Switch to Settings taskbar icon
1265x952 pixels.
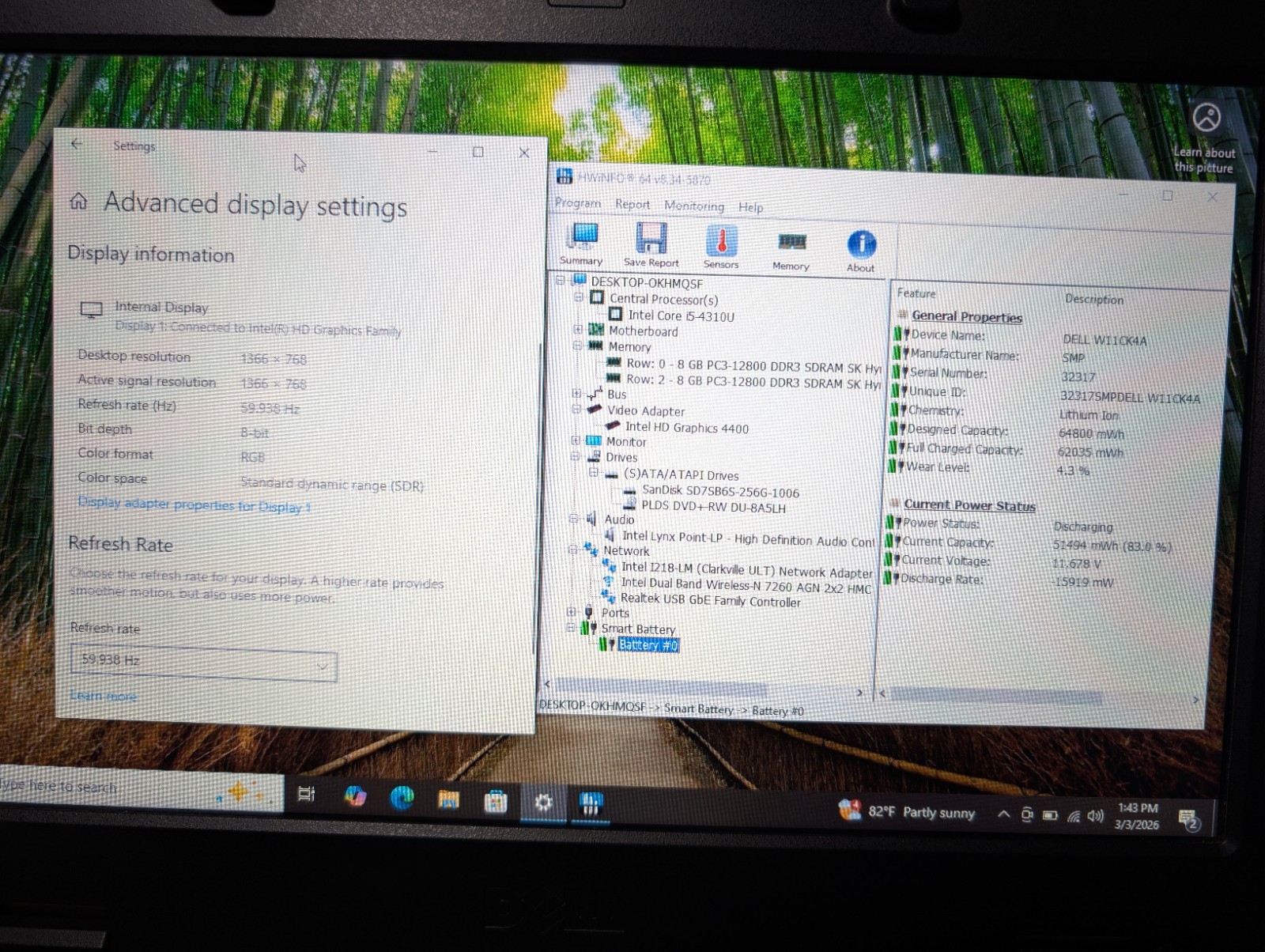click(543, 803)
